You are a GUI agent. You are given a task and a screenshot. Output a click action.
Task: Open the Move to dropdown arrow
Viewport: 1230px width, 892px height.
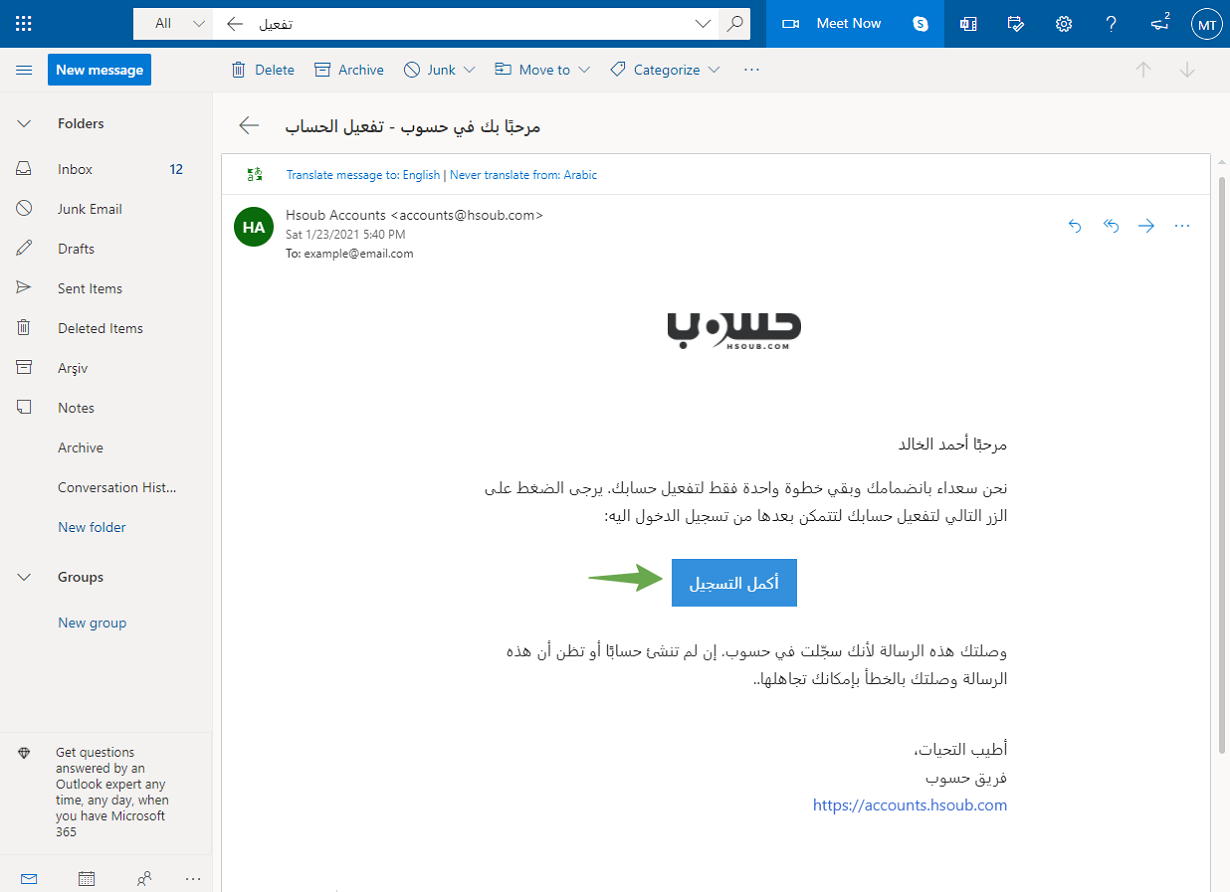coord(584,70)
